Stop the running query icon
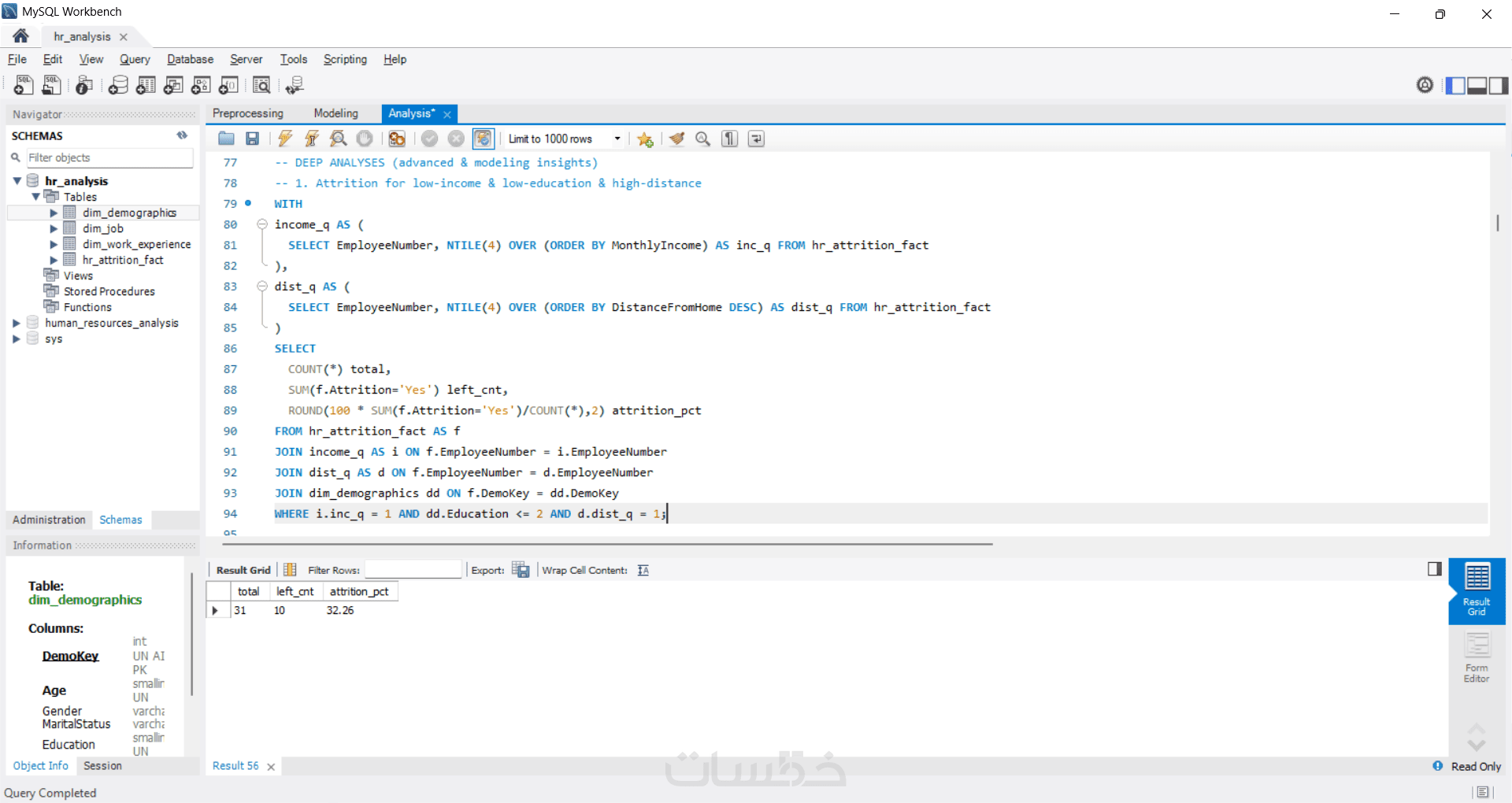 click(365, 139)
